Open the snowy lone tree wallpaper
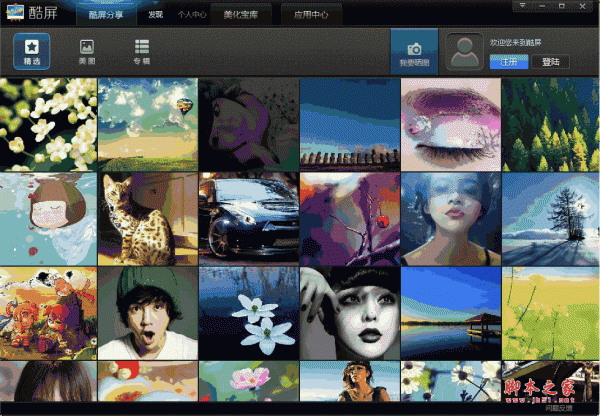Viewport: 600px width, 416px height. click(551, 219)
